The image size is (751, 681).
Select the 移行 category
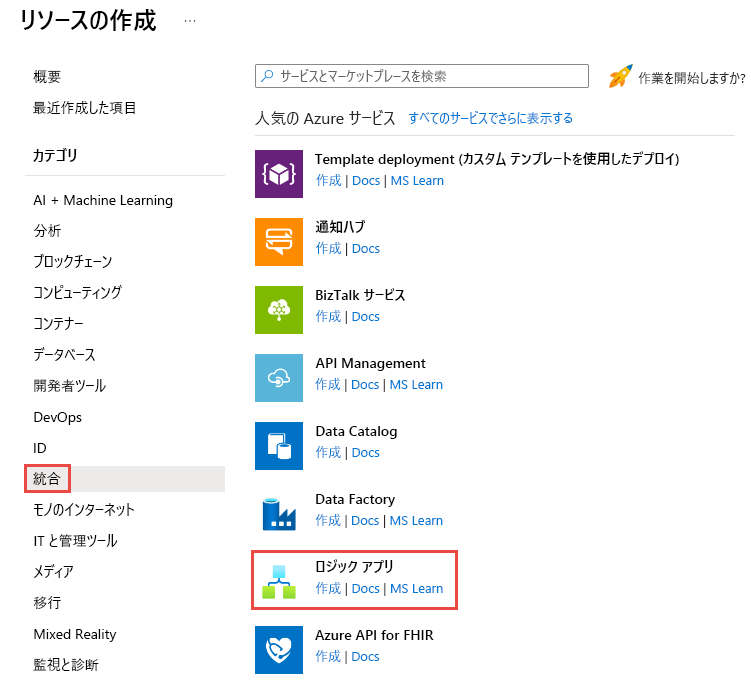[47, 603]
